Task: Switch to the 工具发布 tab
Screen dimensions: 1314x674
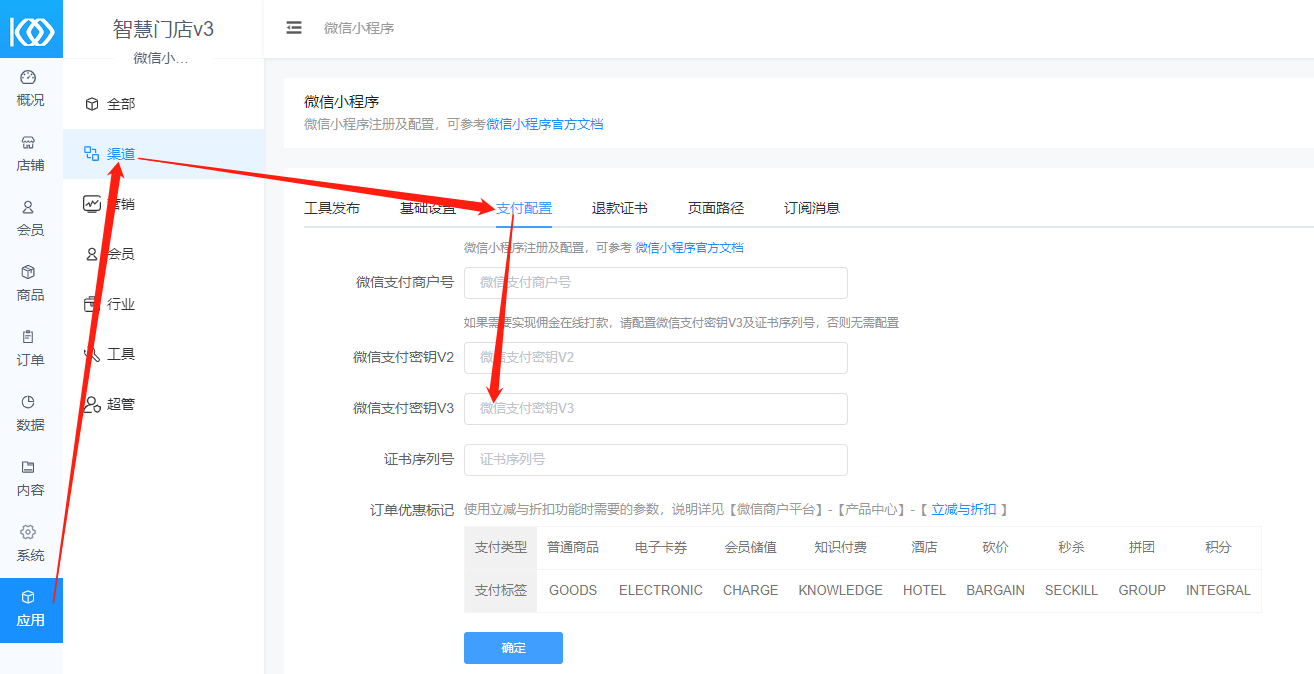Action: pyautogui.click(x=332, y=208)
